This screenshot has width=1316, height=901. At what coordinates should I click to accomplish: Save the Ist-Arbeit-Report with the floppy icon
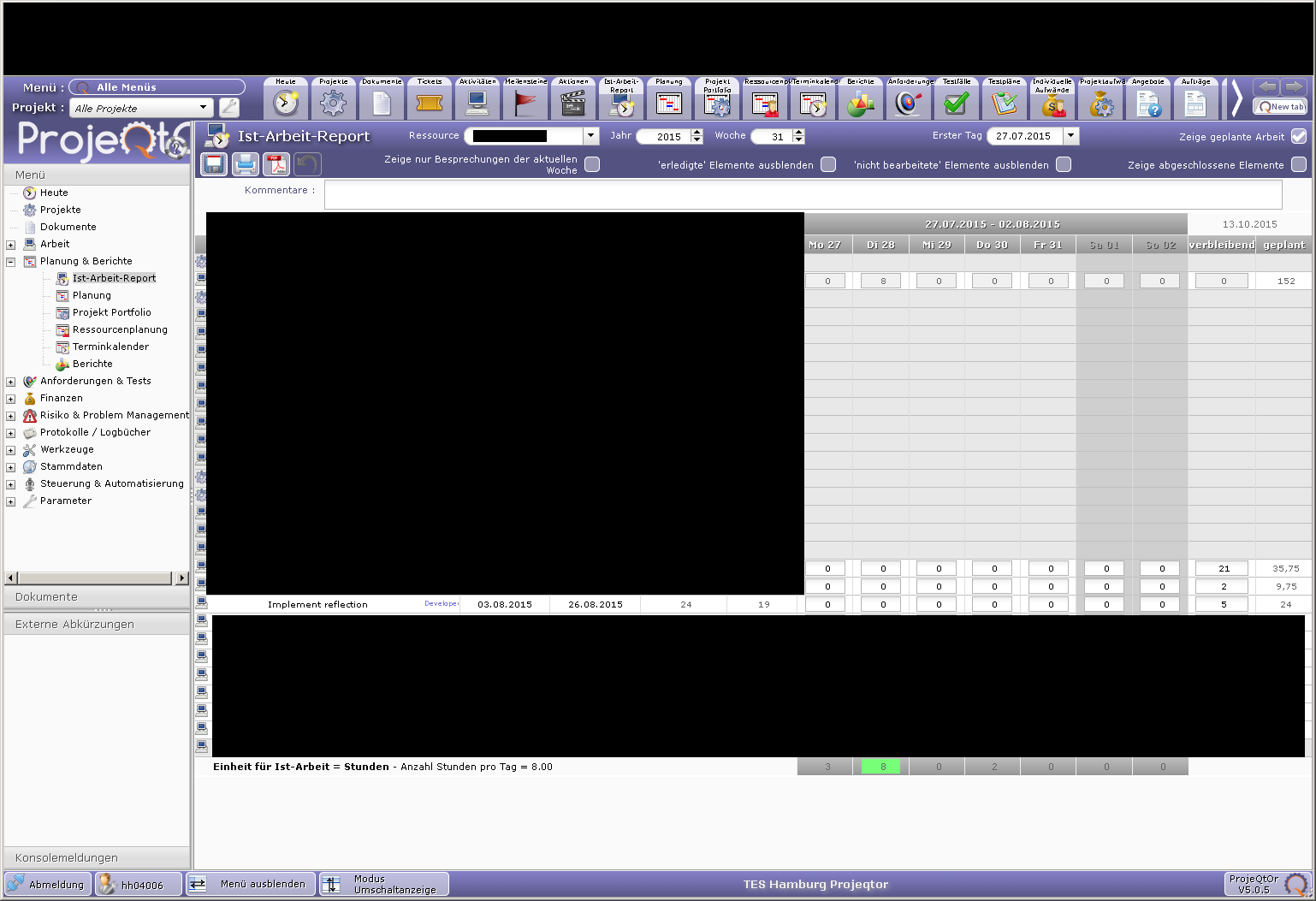click(x=214, y=164)
